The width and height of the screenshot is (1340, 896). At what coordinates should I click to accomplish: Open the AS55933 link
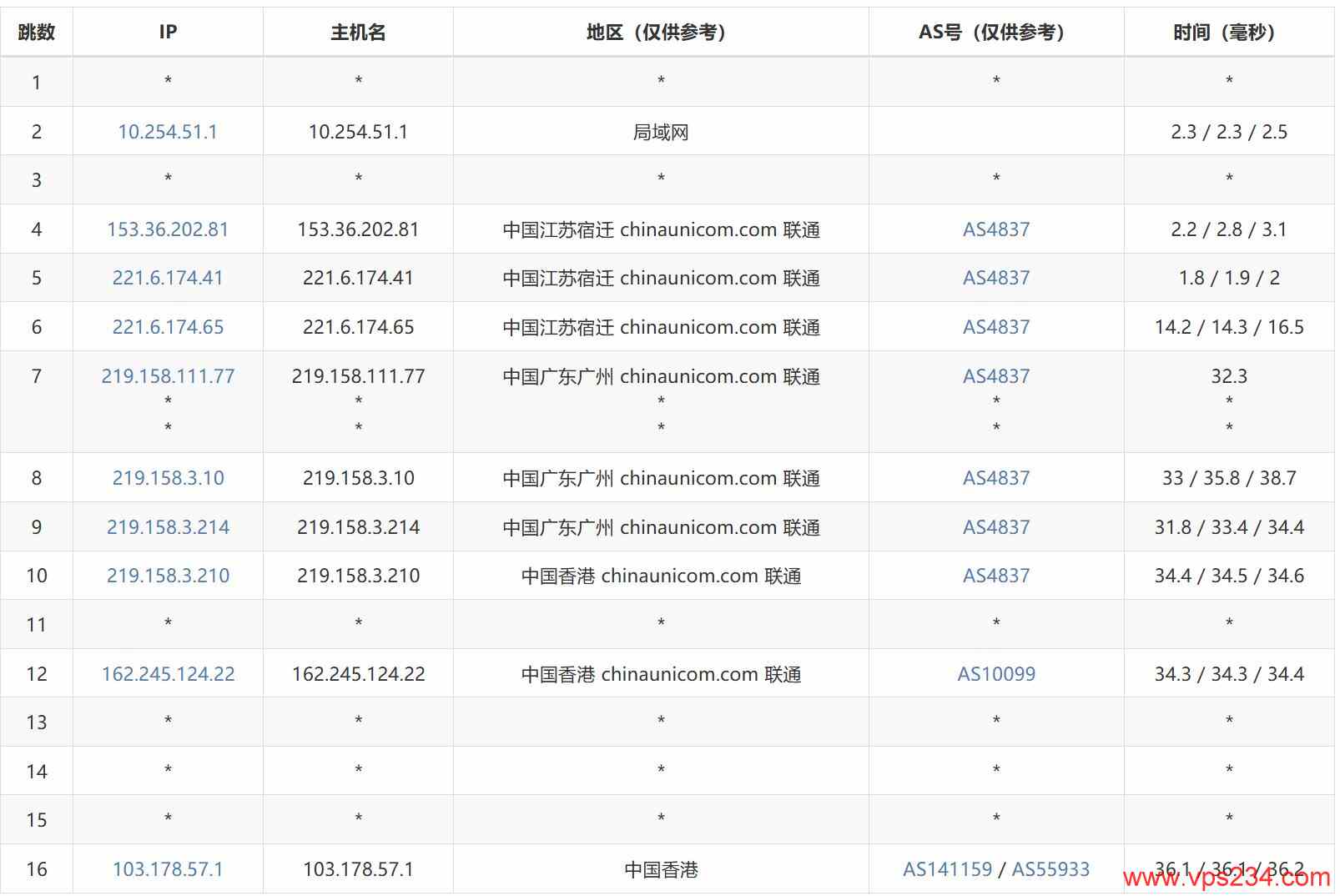coord(1050,869)
